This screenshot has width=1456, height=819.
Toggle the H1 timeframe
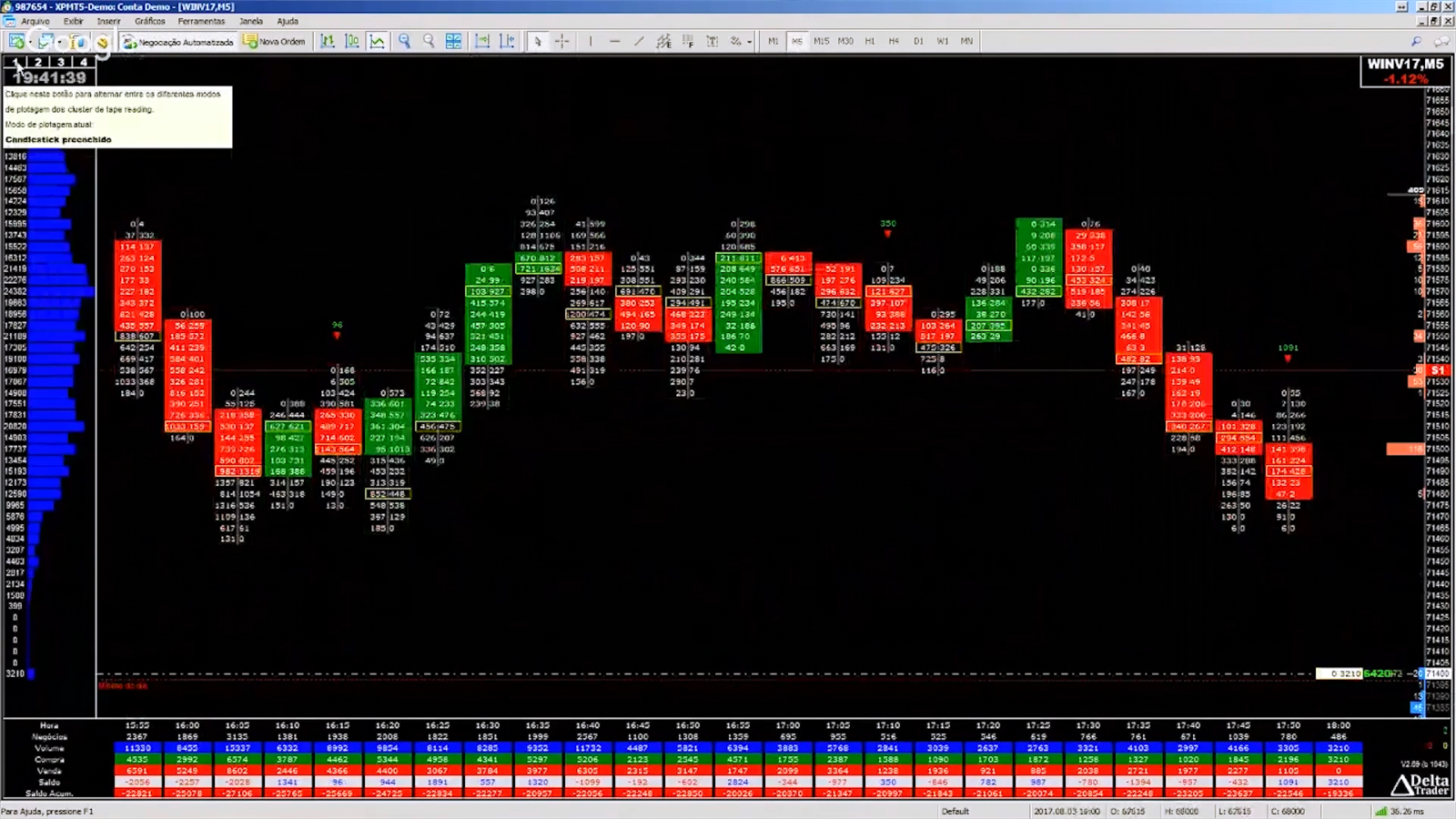[870, 42]
